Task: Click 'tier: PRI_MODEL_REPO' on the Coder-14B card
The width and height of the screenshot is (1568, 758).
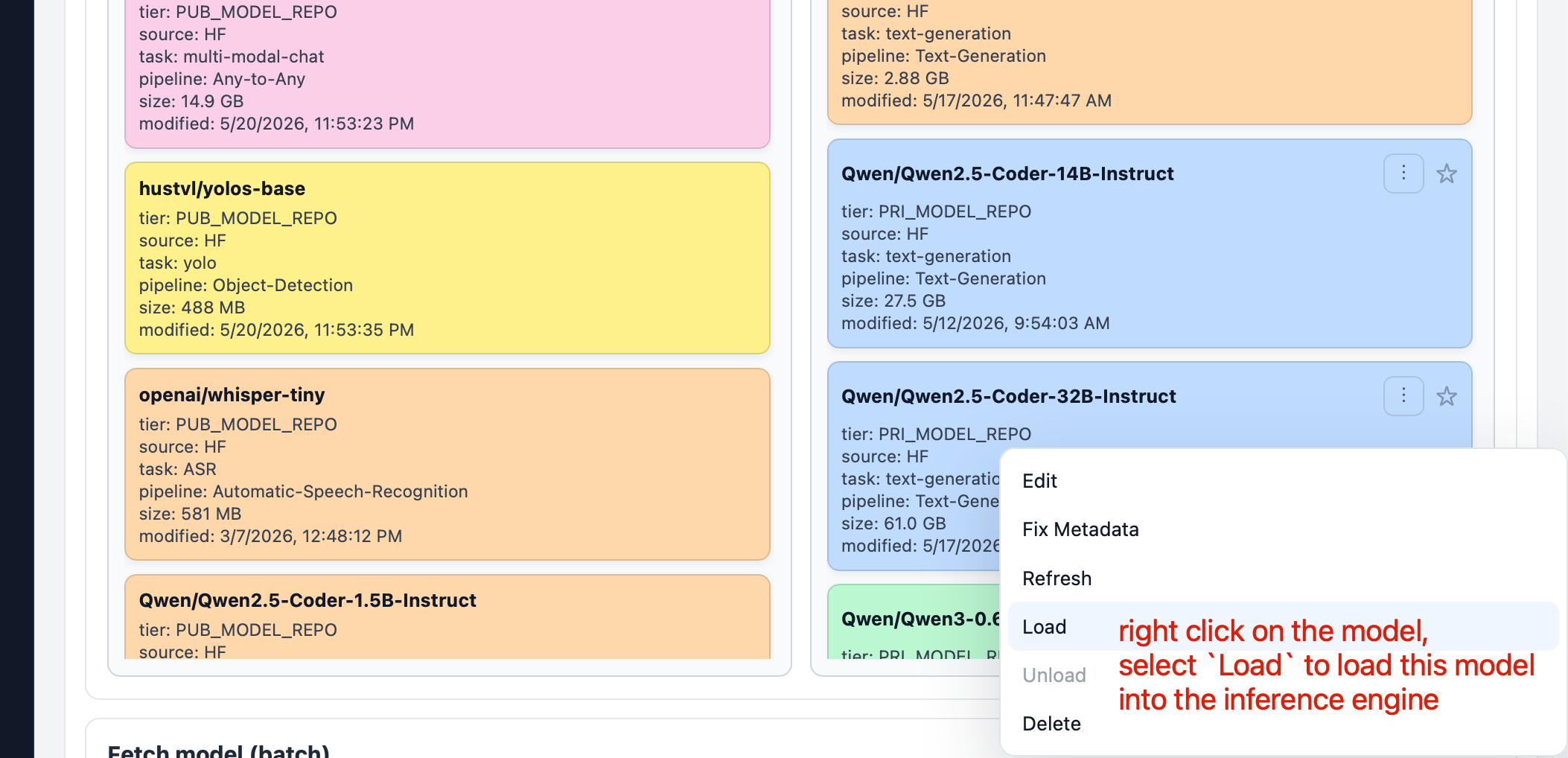Action: click(936, 211)
